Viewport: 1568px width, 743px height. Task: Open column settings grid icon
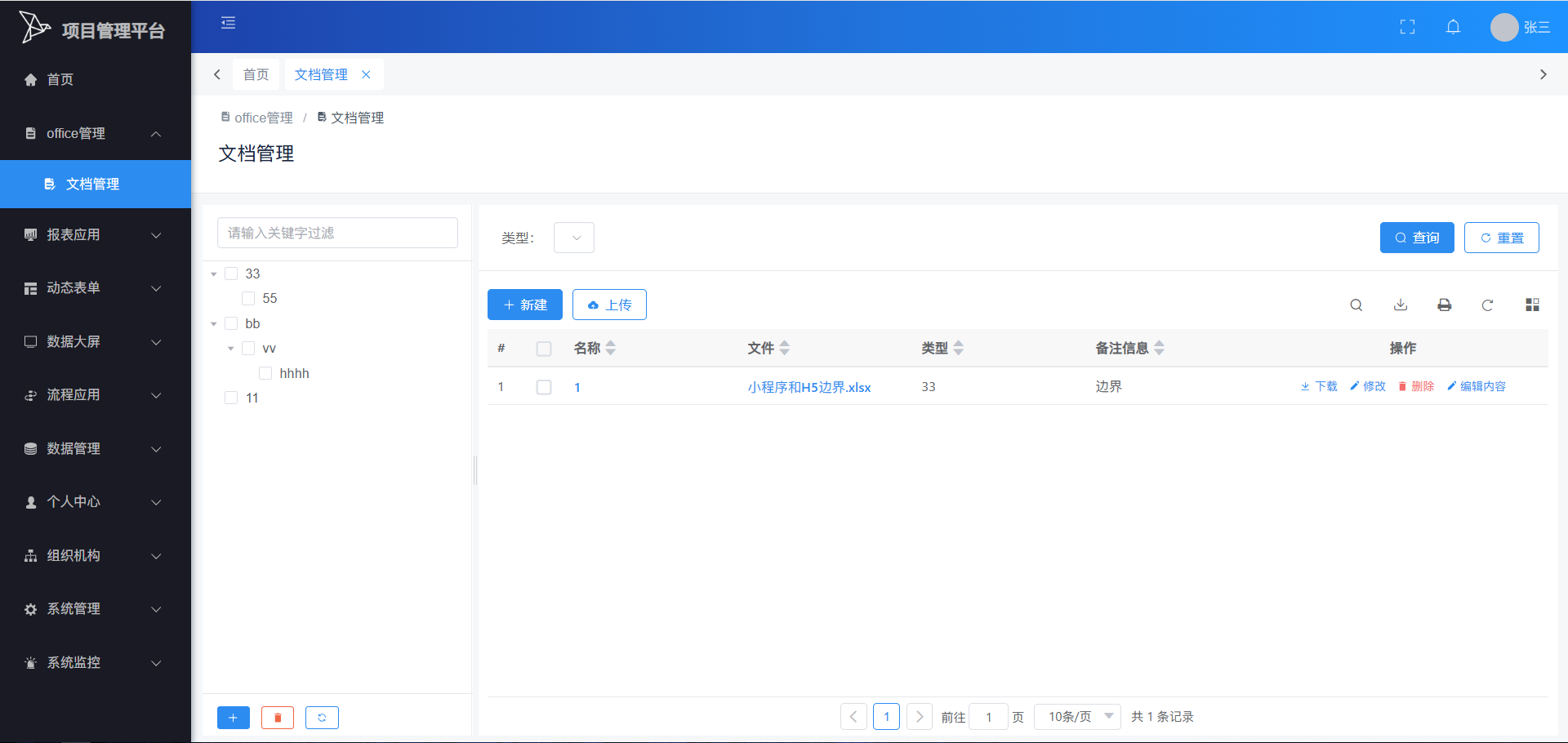(1532, 305)
